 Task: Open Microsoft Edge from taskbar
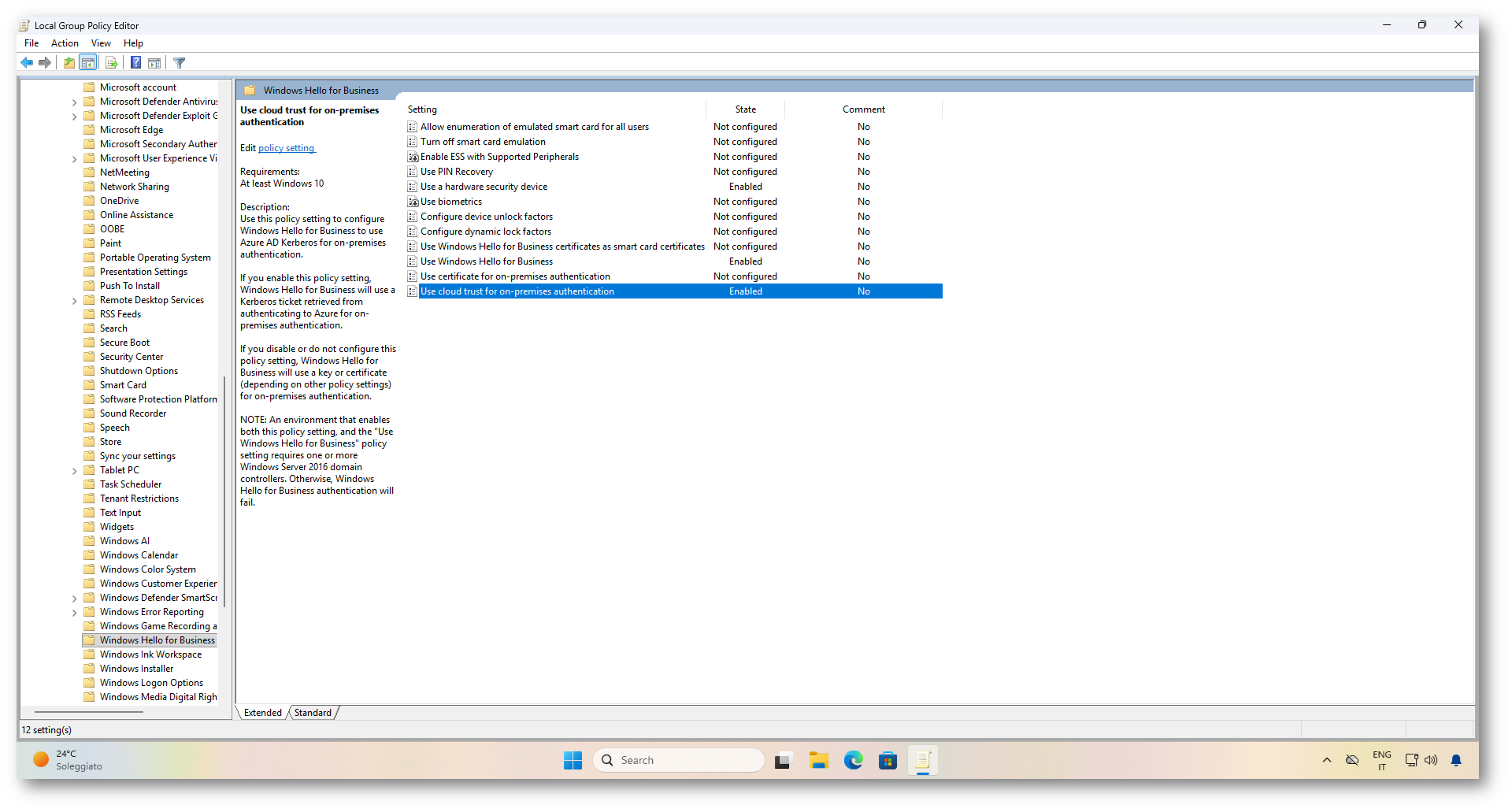(x=854, y=760)
